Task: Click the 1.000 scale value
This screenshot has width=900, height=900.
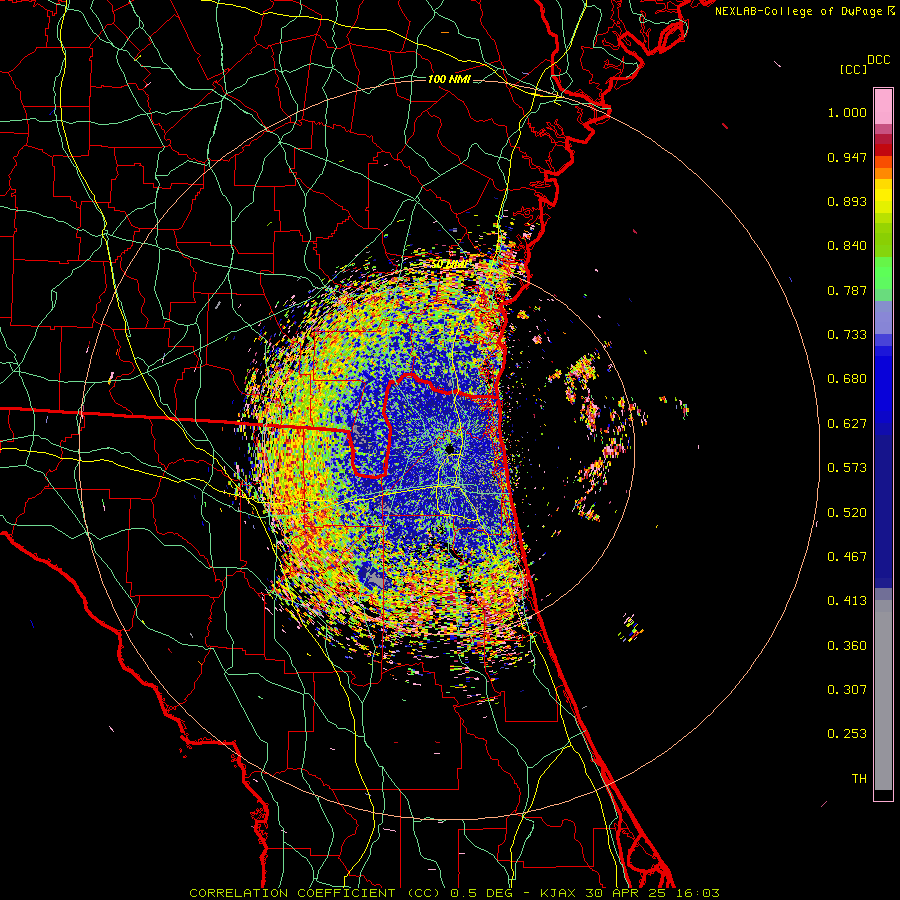Action: tap(847, 112)
